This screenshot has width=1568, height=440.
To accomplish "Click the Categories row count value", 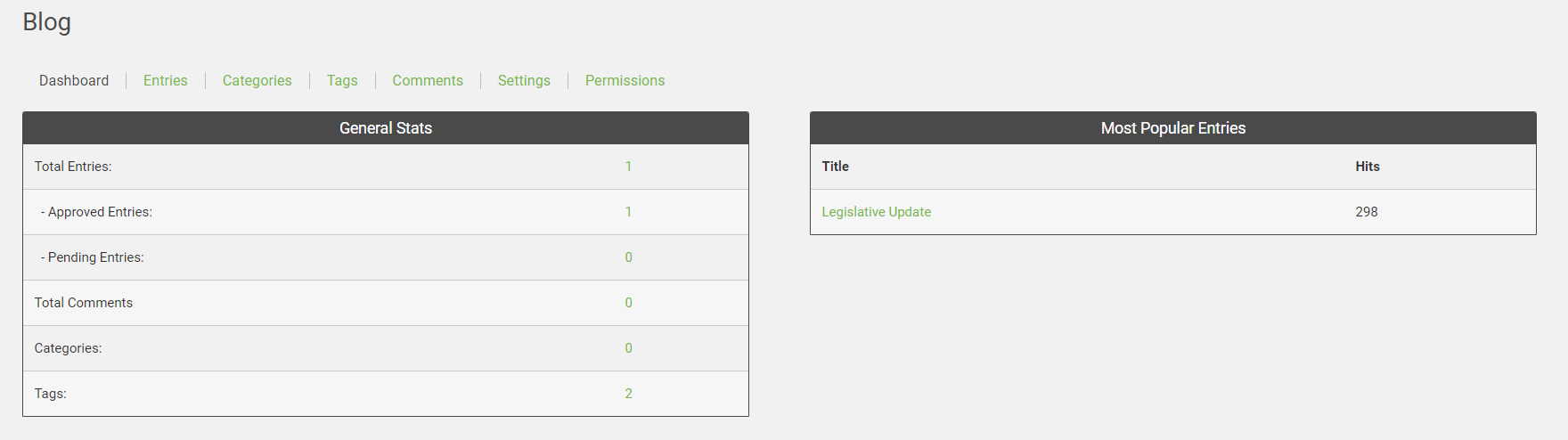I will (x=628, y=348).
